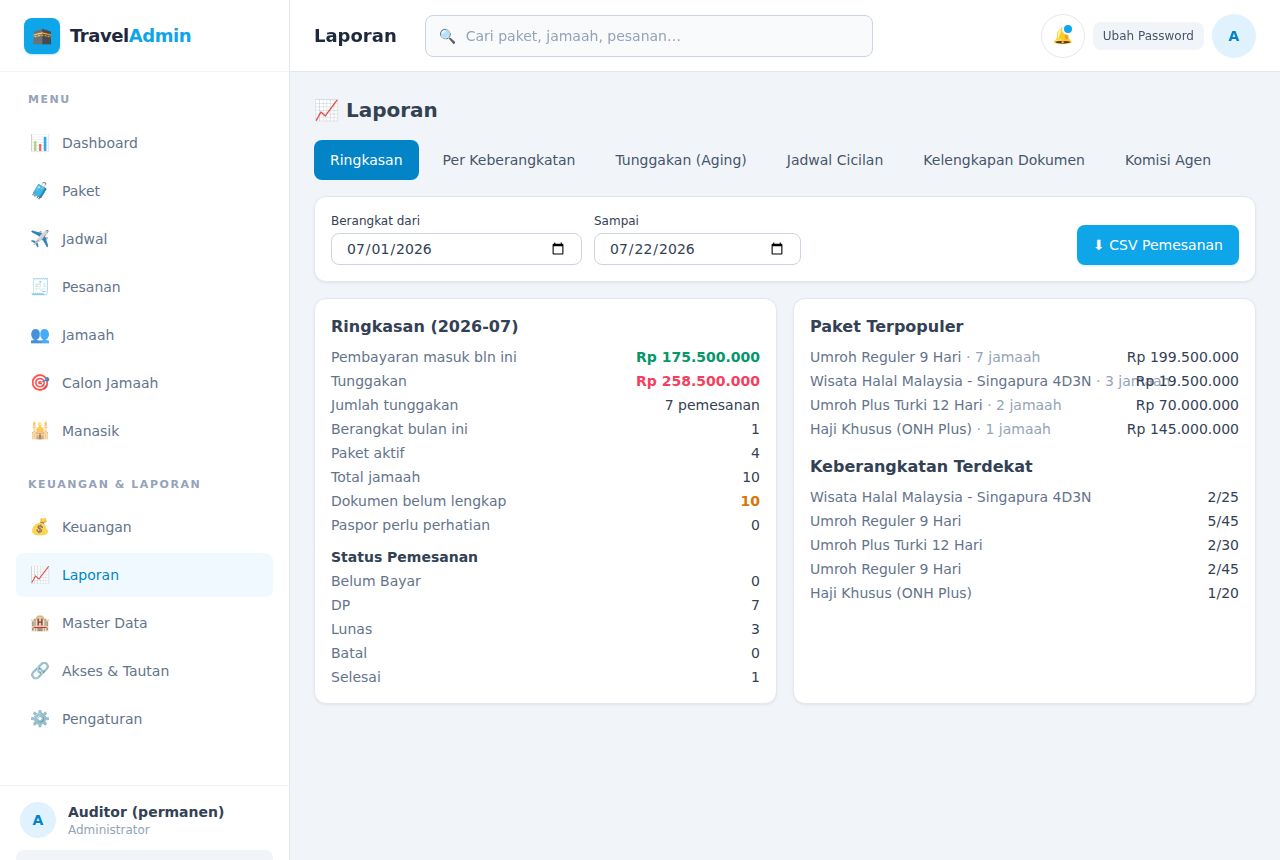
Task: Open the notification bell icon
Action: 1063,36
